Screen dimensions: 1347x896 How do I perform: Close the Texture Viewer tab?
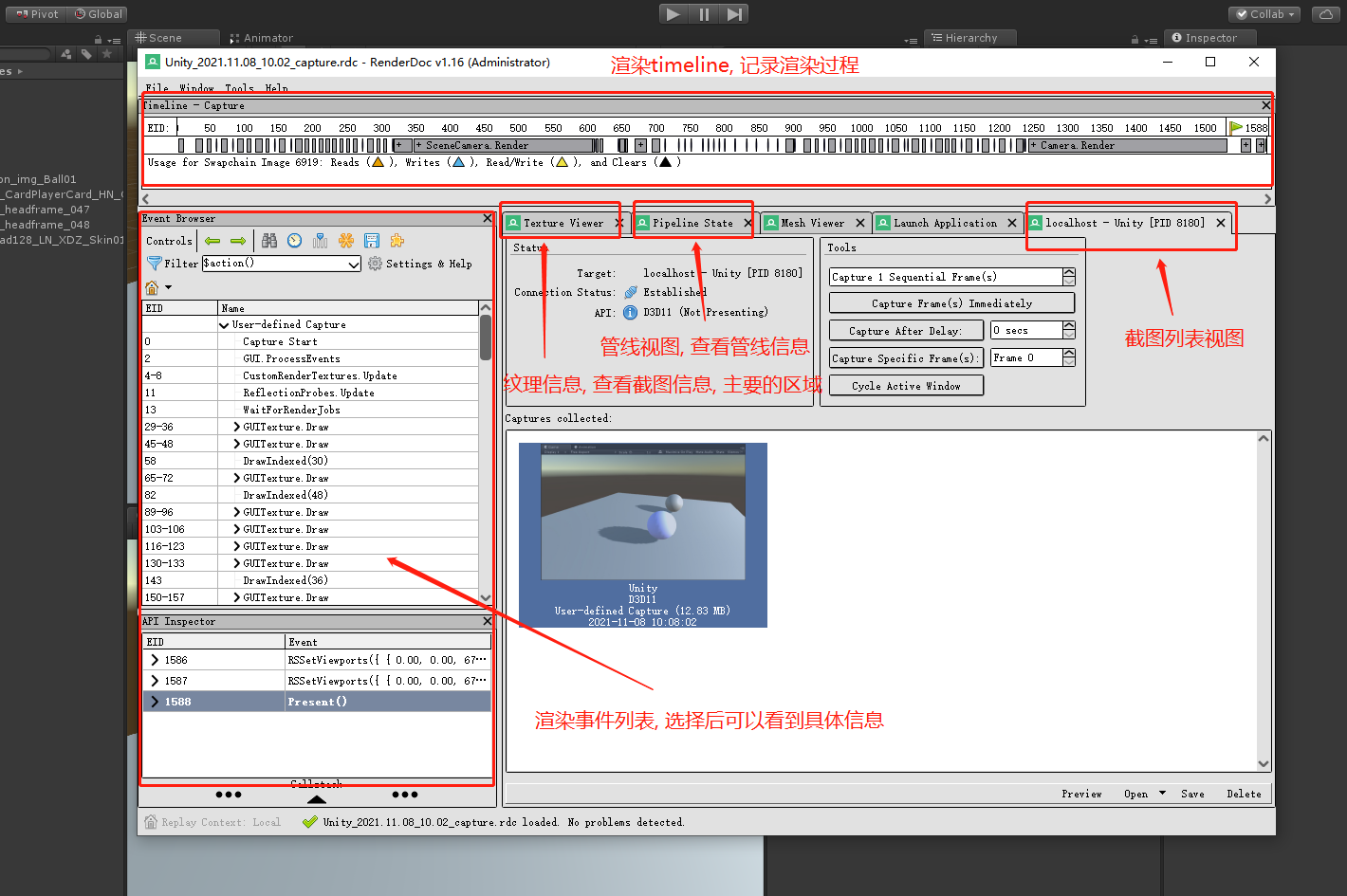point(619,223)
